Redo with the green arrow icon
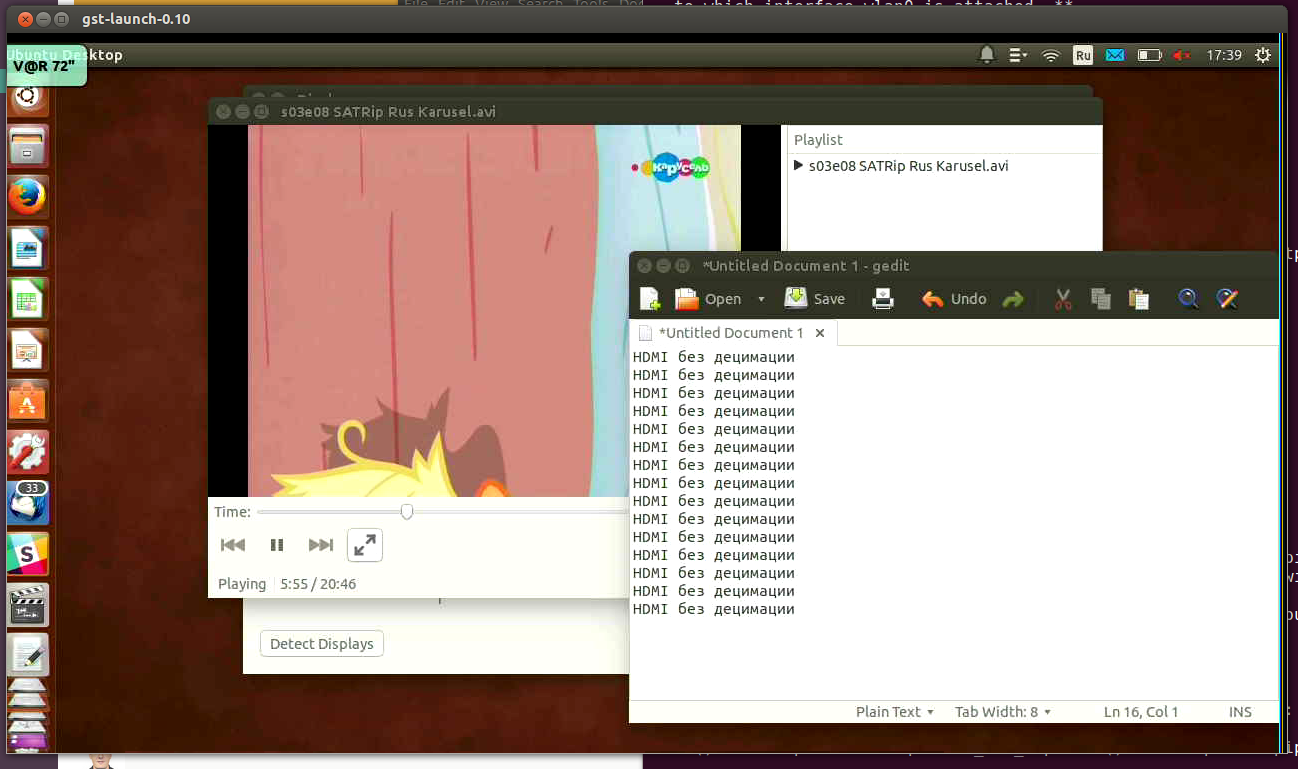1298x769 pixels. tap(1013, 299)
